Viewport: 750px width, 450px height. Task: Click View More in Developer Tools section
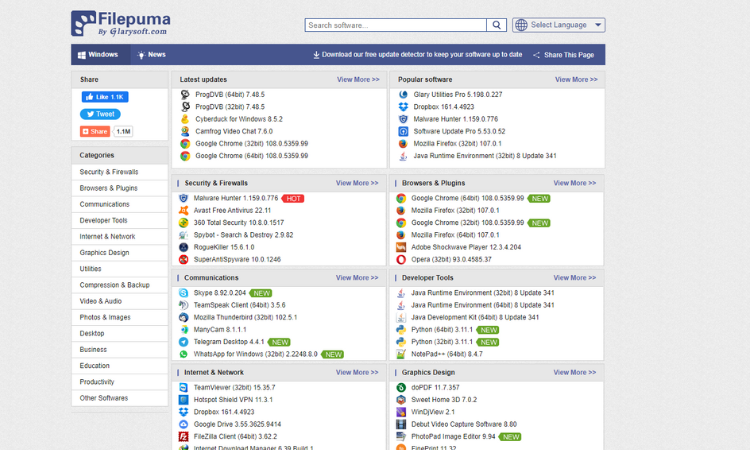coord(574,277)
